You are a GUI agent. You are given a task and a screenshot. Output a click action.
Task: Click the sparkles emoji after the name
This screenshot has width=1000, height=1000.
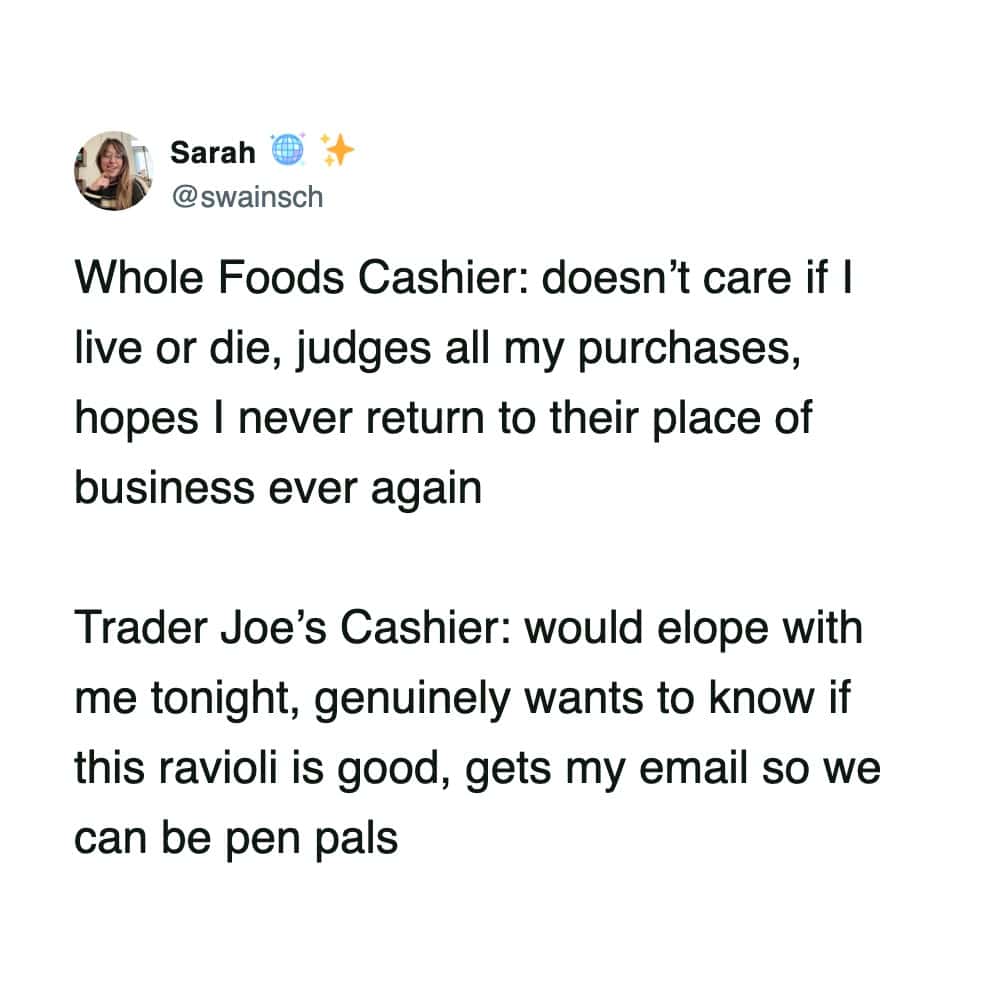[337, 151]
